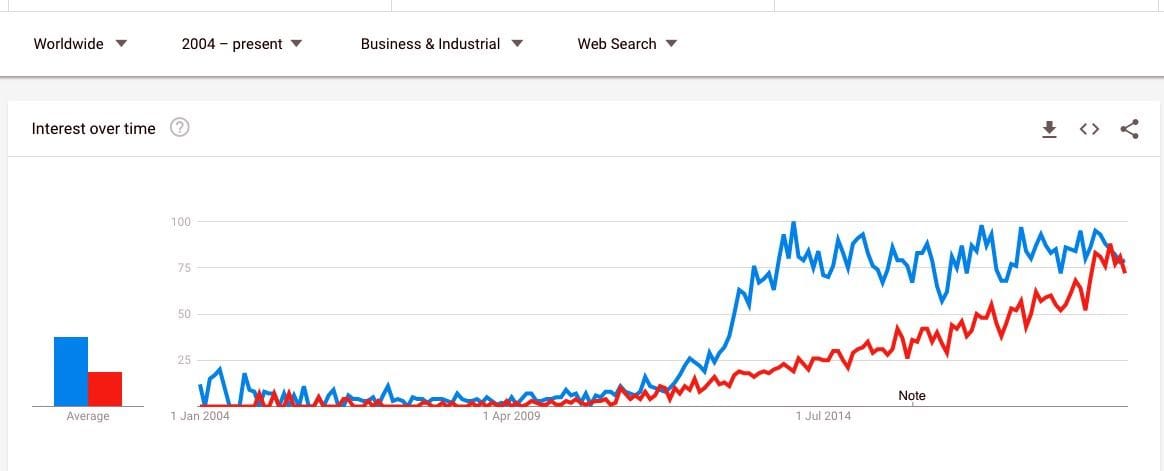1164x471 pixels.
Task: Open the help question mark icon
Action: tap(180, 128)
